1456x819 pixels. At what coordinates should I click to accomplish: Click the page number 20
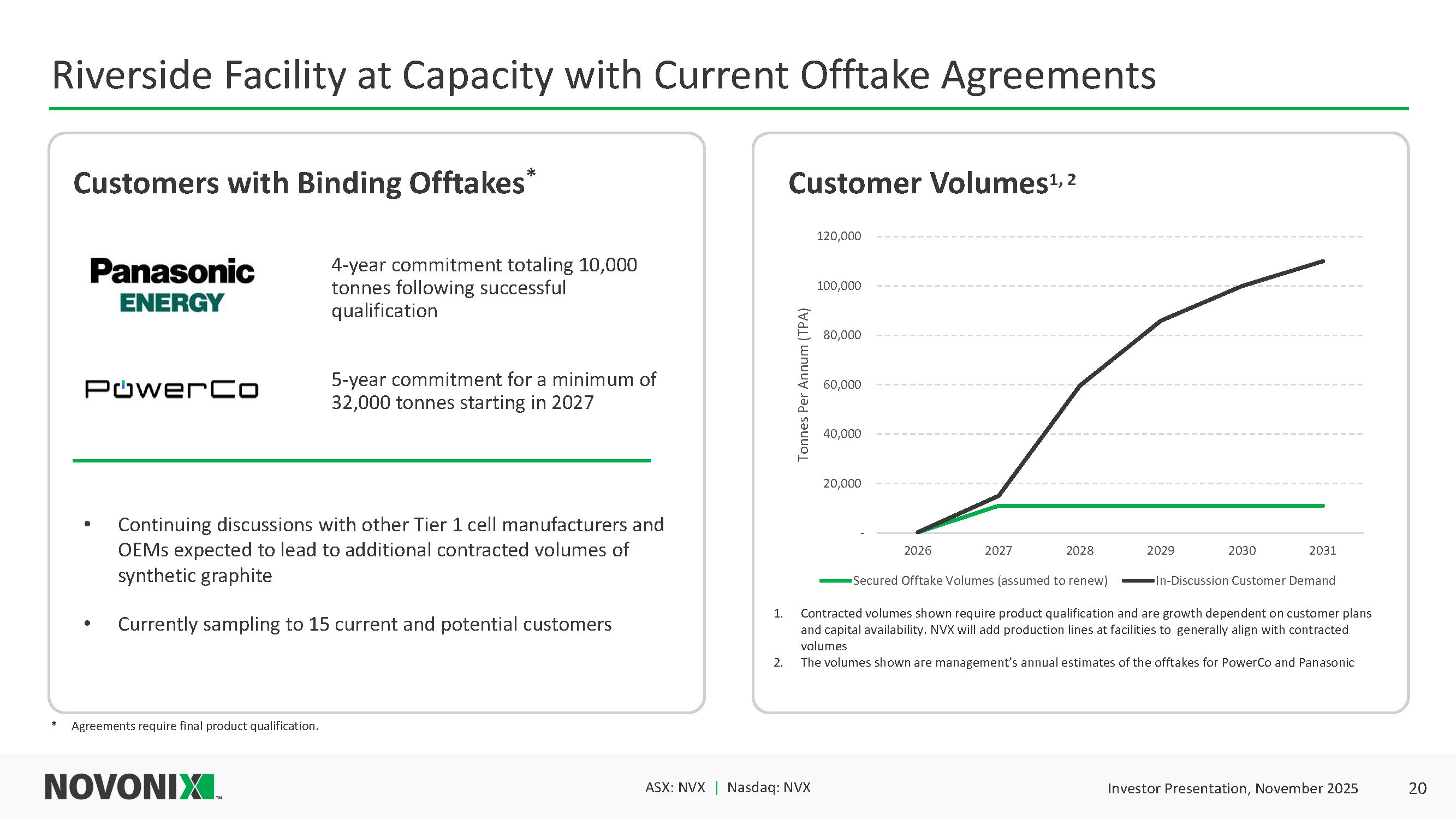pos(1417,788)
